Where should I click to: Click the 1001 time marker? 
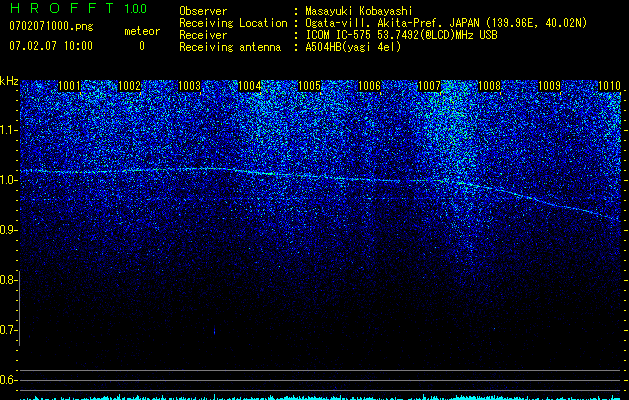[69, 86]
